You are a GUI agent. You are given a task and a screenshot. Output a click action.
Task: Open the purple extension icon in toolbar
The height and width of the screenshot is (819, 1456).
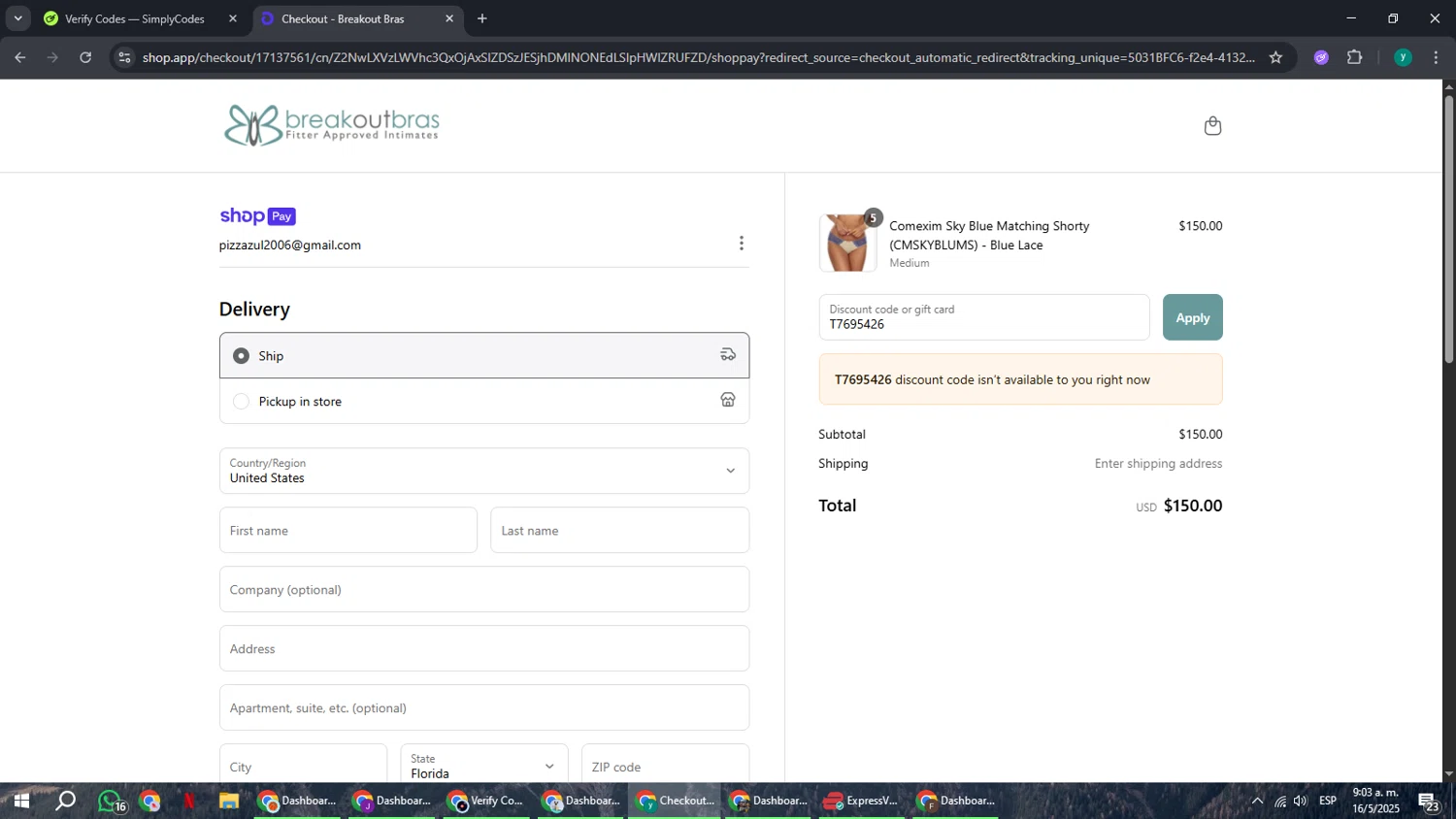click(1321, 57)
